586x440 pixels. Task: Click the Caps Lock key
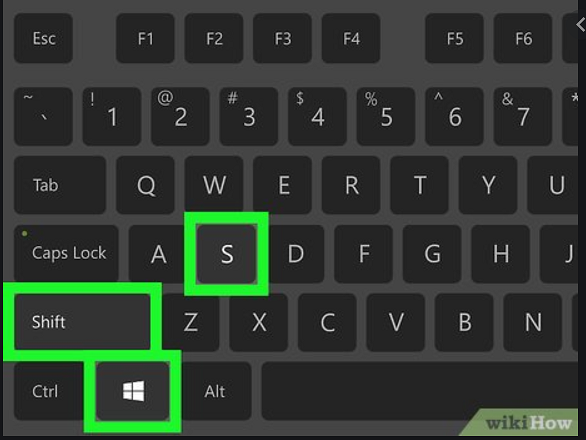point(67,253)
